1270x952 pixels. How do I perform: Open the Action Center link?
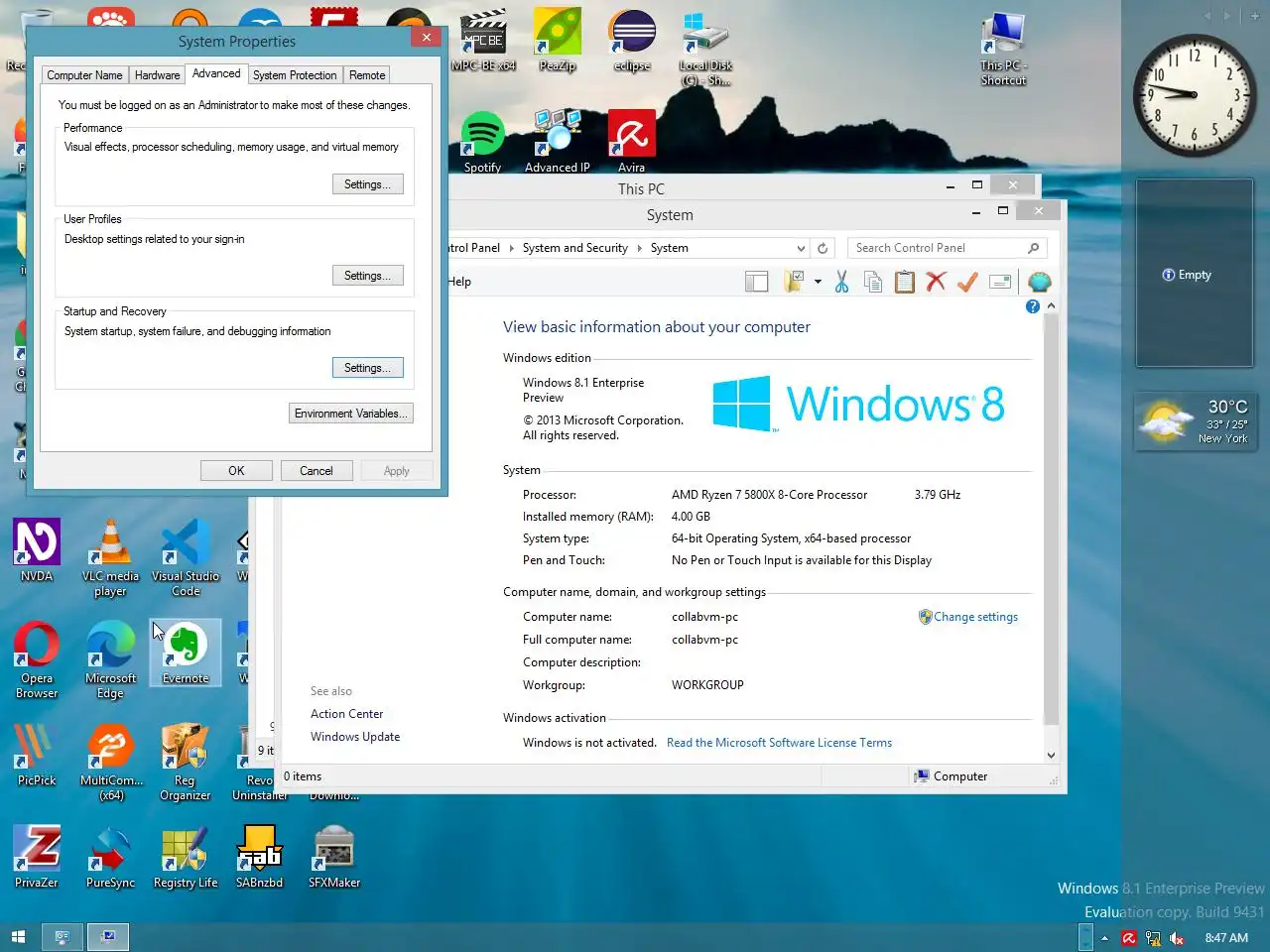coord(346,714)
